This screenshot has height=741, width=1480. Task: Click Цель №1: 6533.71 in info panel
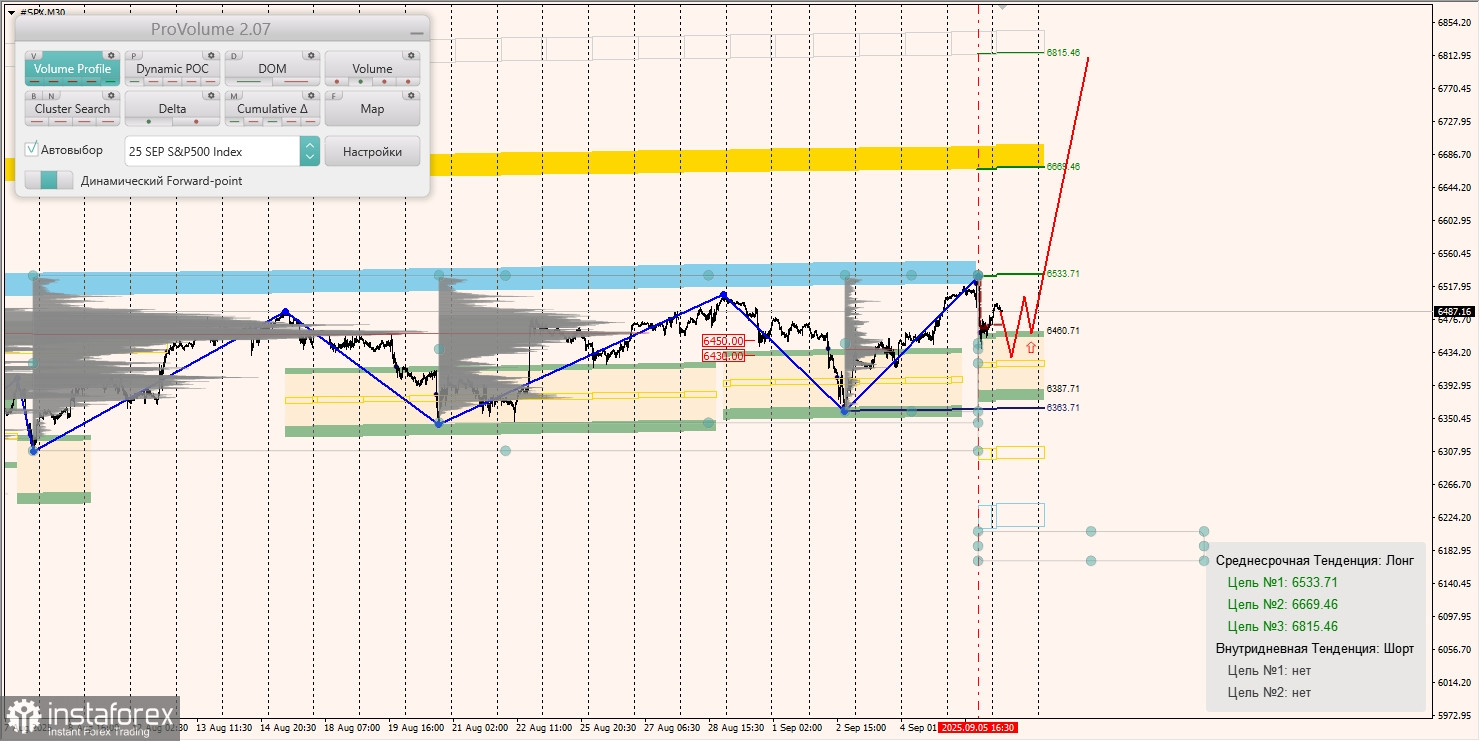pos(1282,582)
